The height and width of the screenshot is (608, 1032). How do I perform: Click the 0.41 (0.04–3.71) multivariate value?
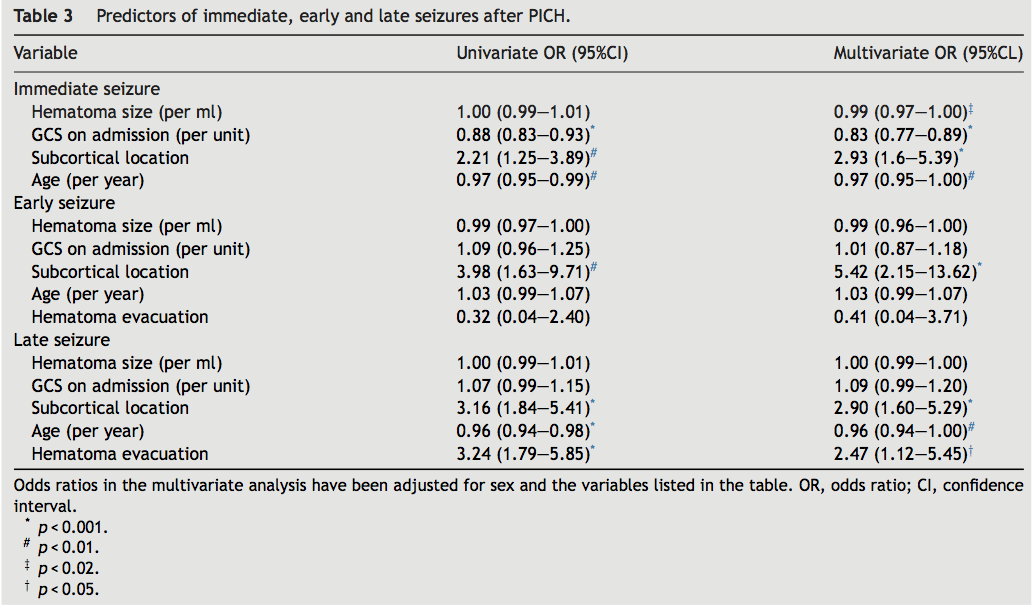point(900,317)
